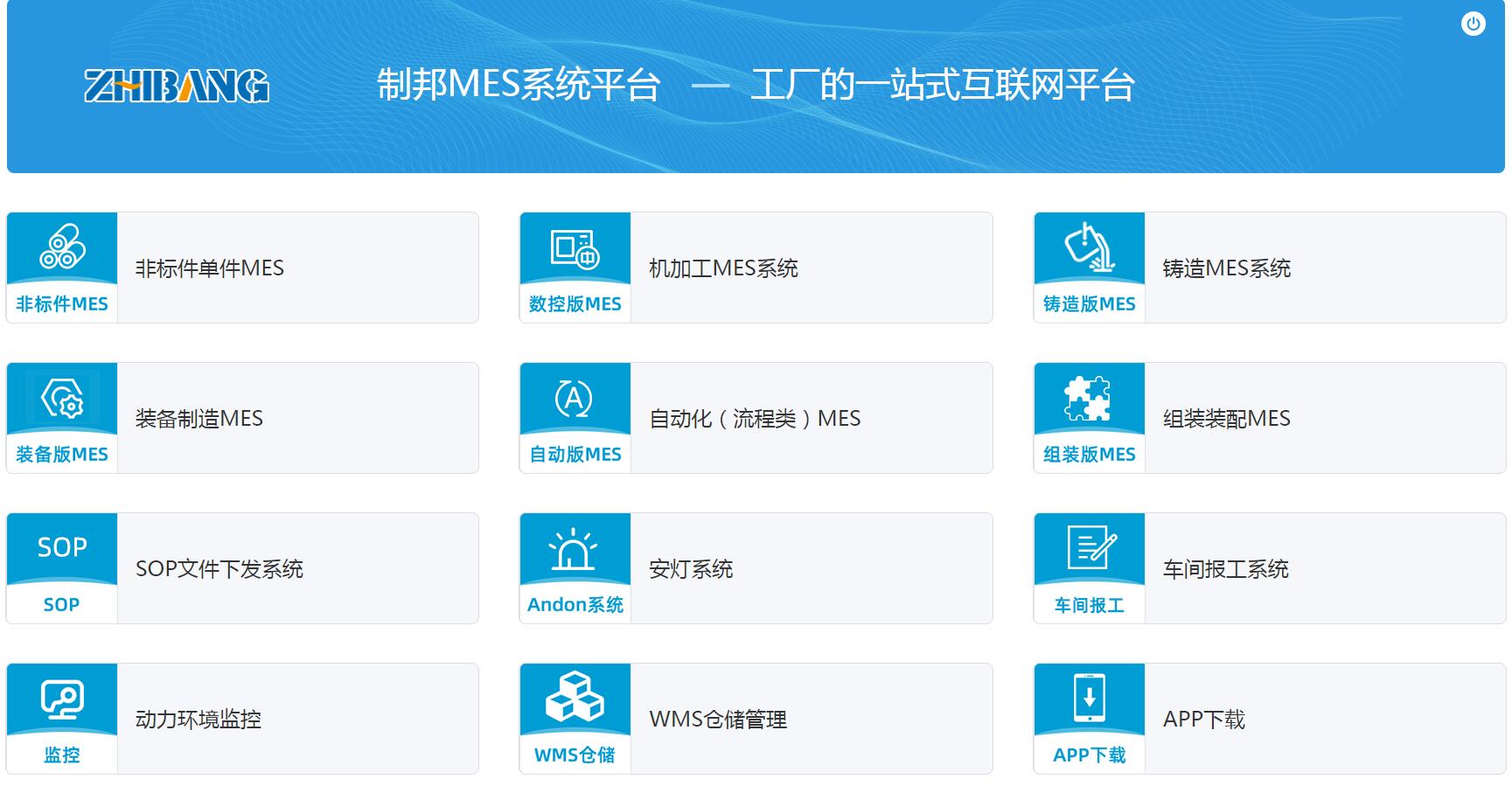
Task: Open the 装备版MES gear icon
Action: [62, 398]
